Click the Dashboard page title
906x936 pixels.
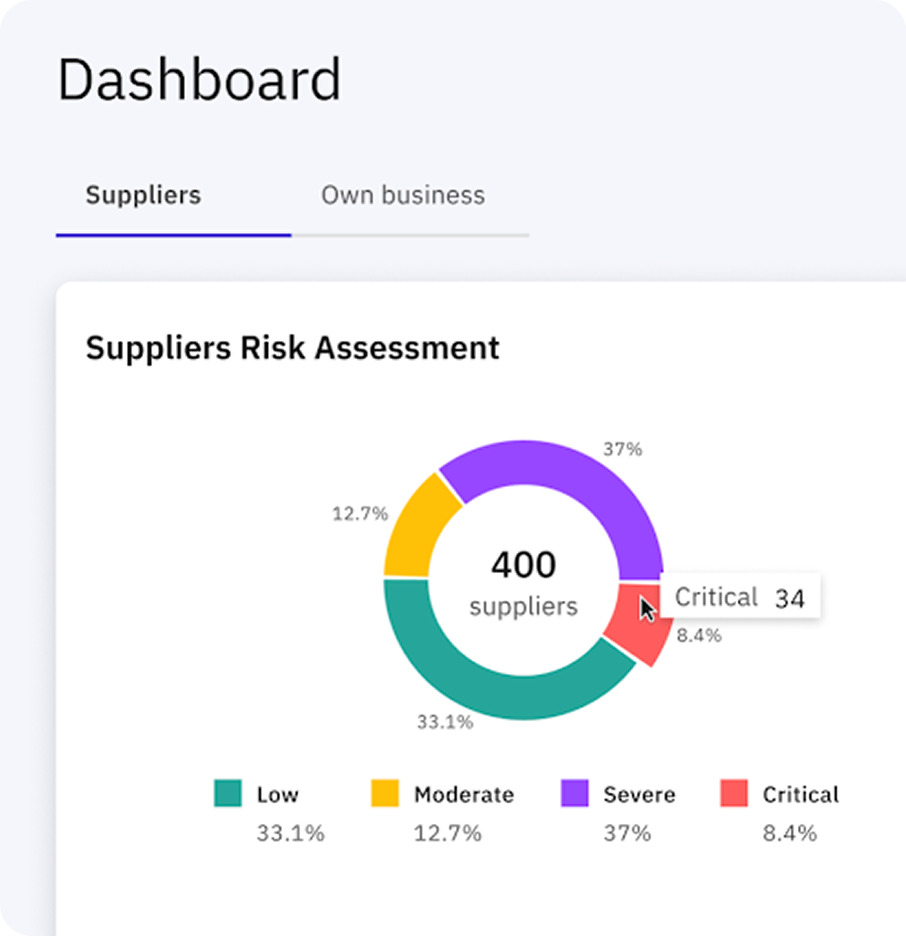coord(199,80)
